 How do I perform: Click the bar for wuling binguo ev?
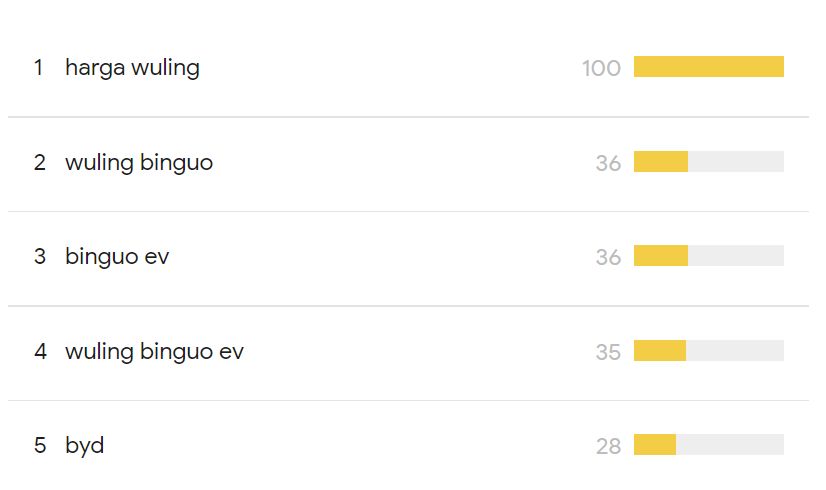708,351
